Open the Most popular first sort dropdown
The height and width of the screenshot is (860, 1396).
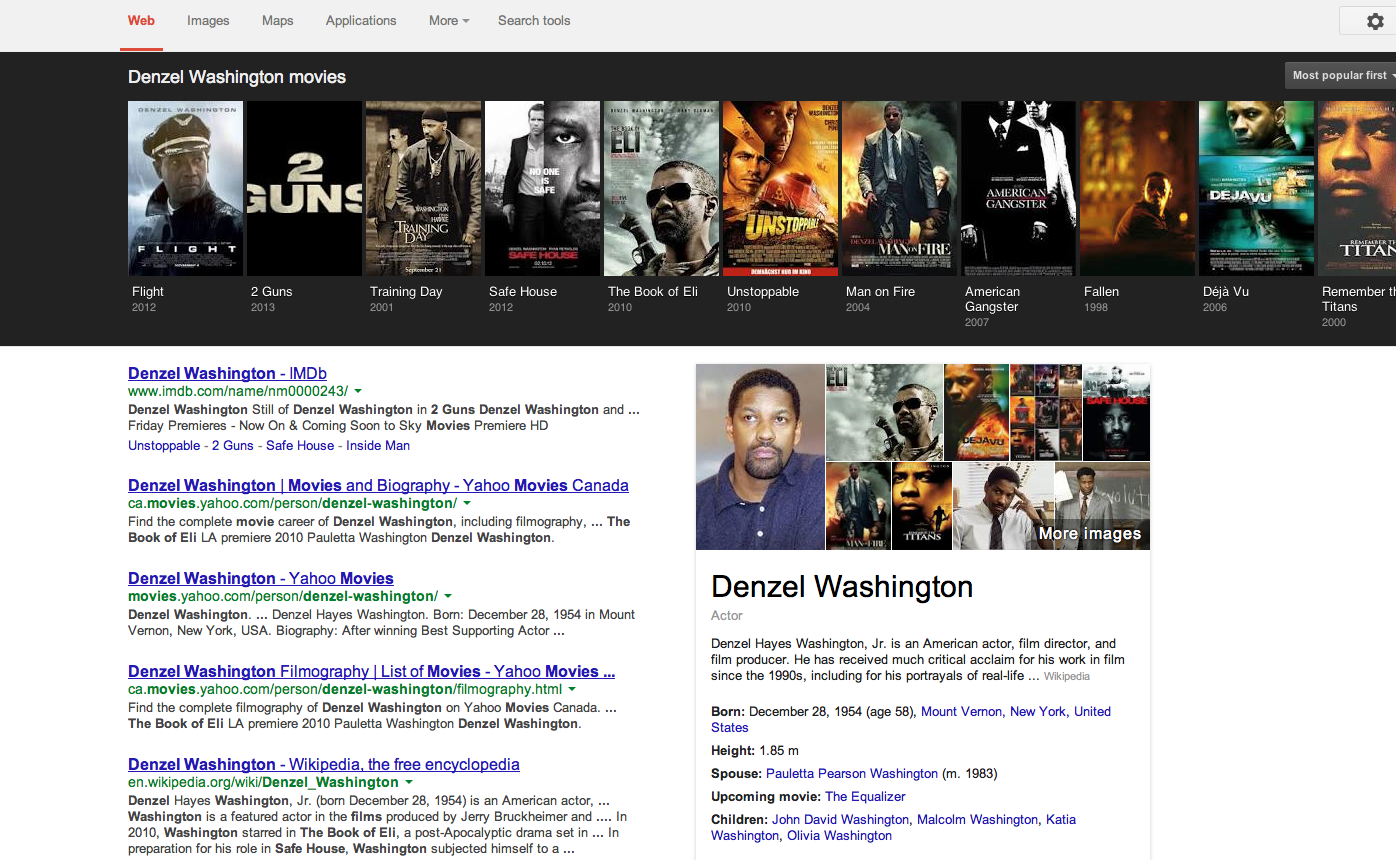1340,75
